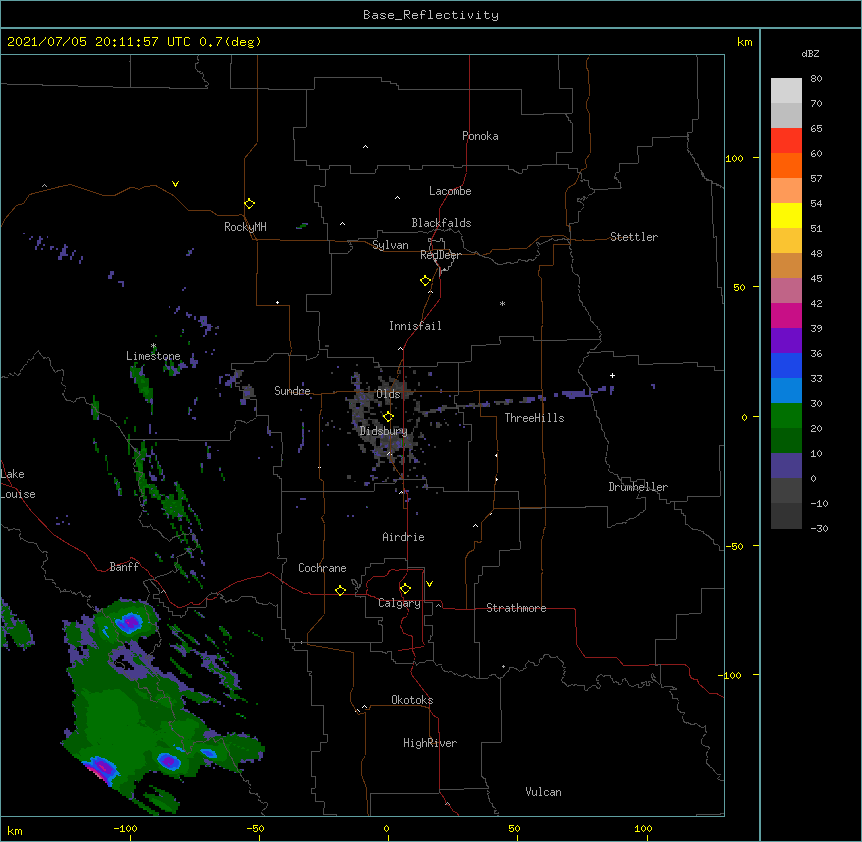Select the Stettler label

coord(634,237)
